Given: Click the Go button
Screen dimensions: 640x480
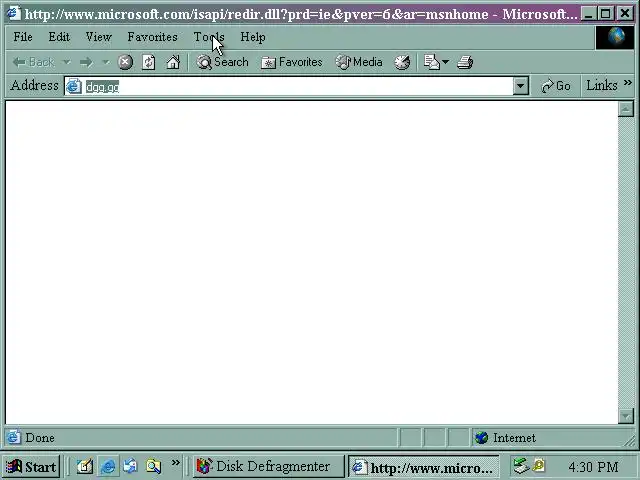Looking at the screenshot, I should coord(556,86).
